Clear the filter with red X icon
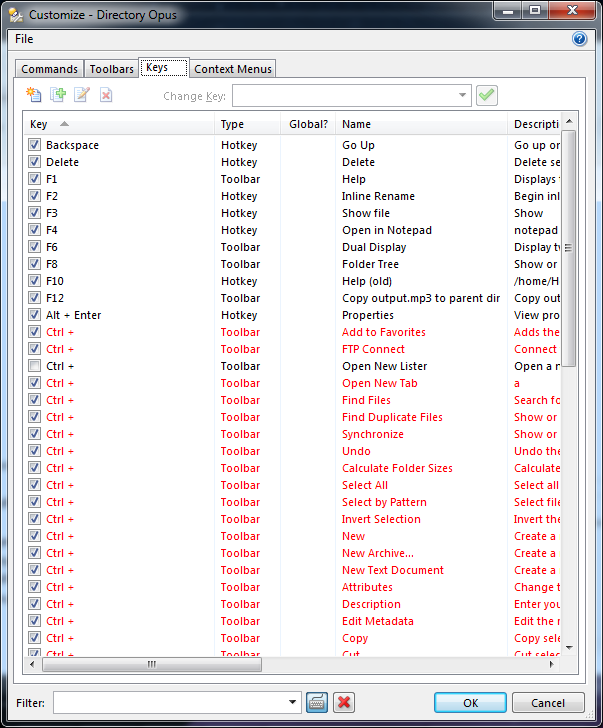Viewport: 603px width, 728px height. coord(344,702)
